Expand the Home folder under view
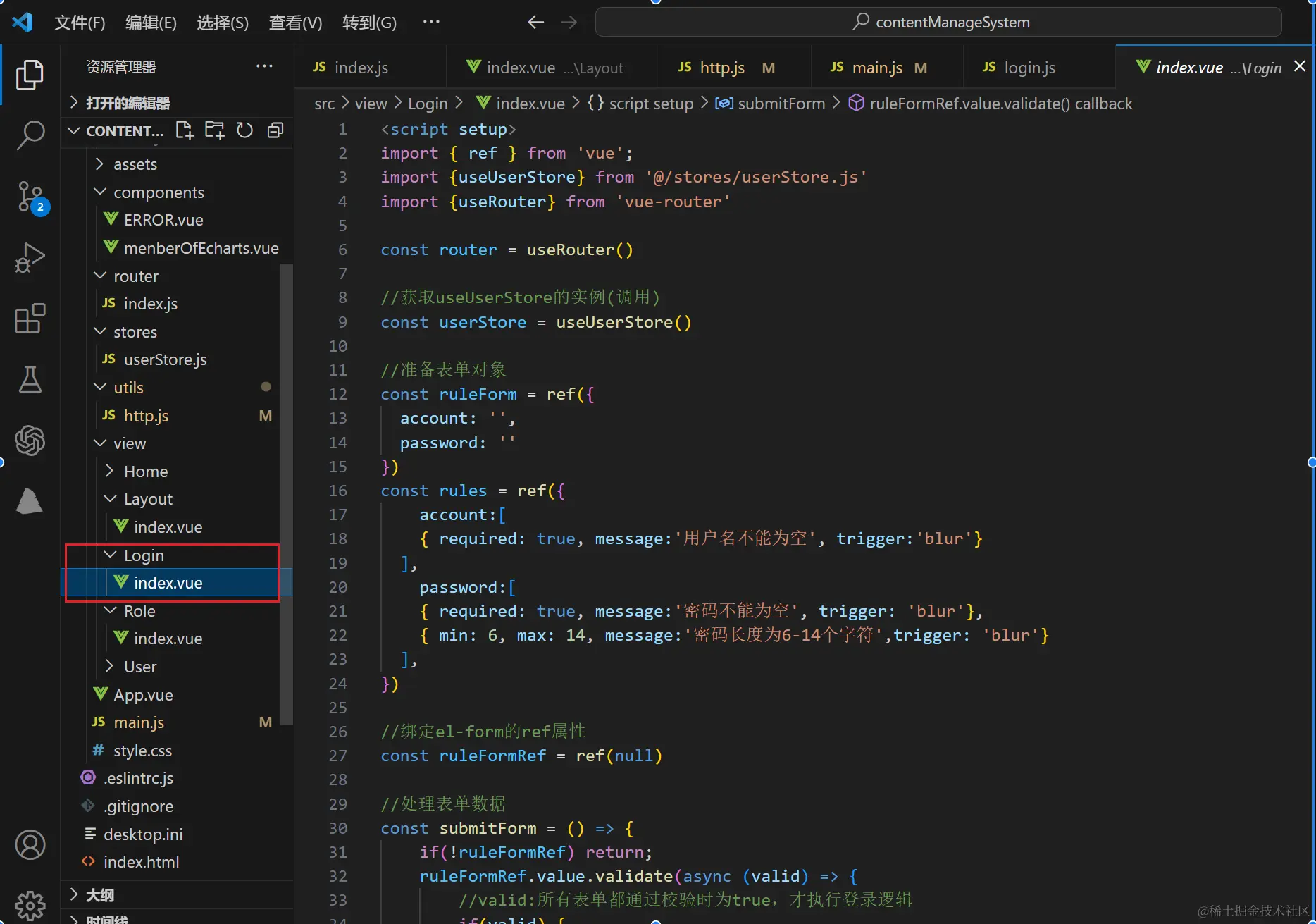1316x924 pixels. (x=145, y=472)
